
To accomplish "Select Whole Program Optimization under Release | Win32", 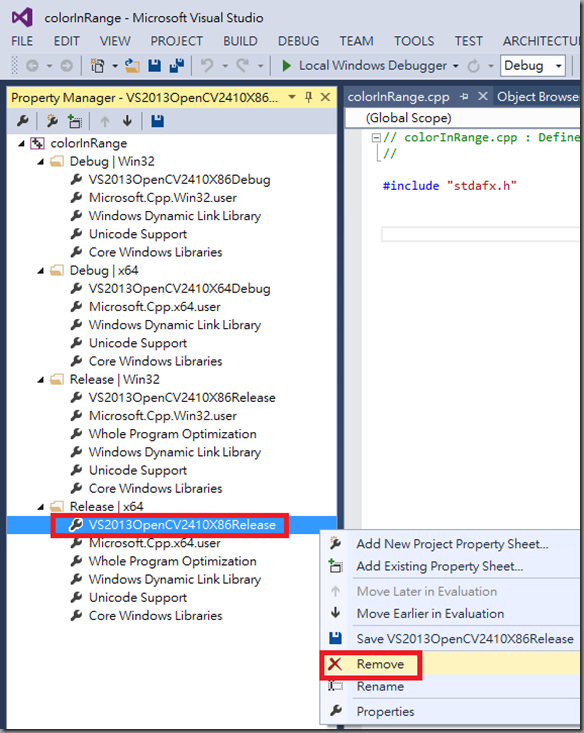I will coord(173,434).
